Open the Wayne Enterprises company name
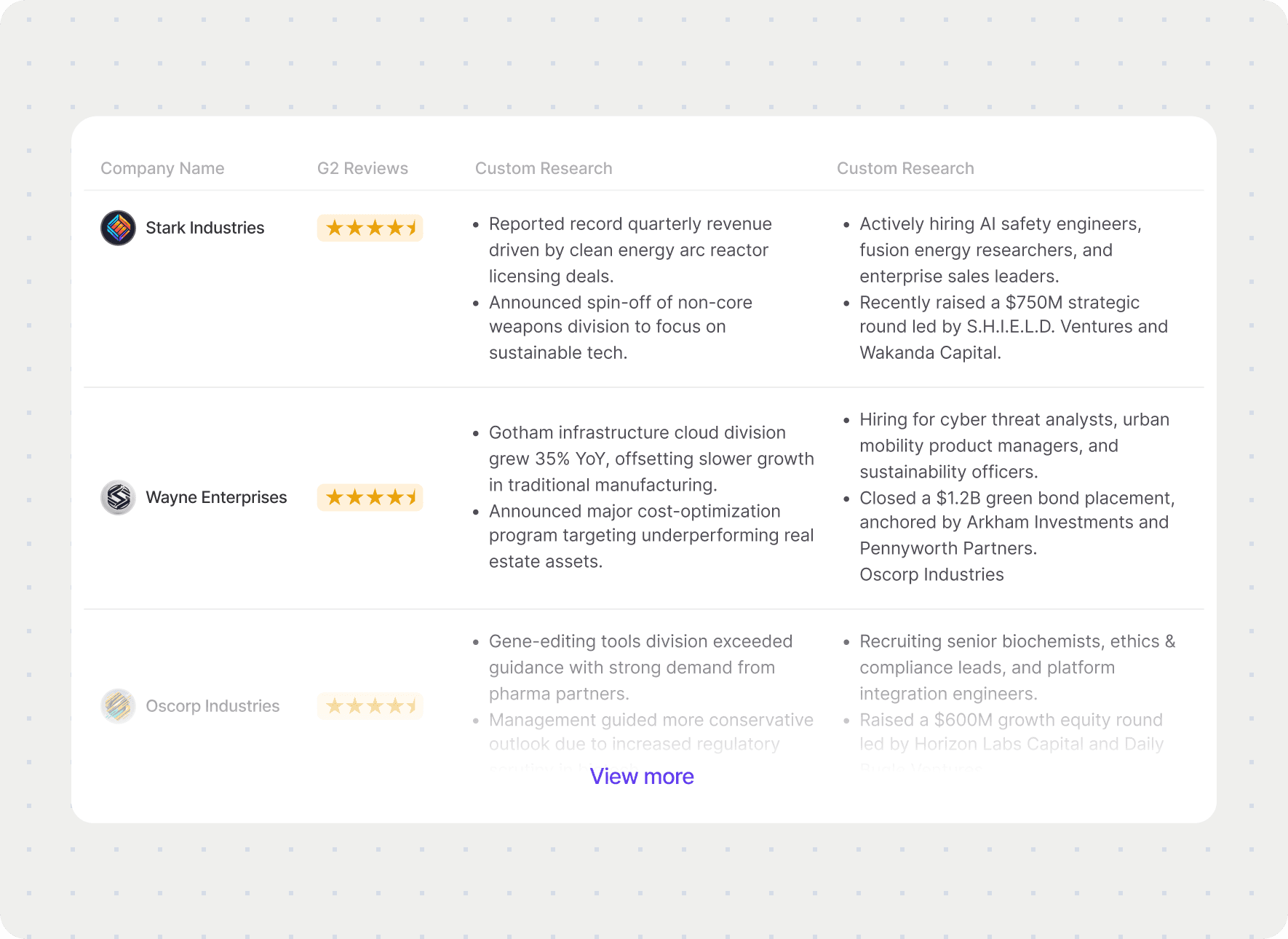 (216, 497)
